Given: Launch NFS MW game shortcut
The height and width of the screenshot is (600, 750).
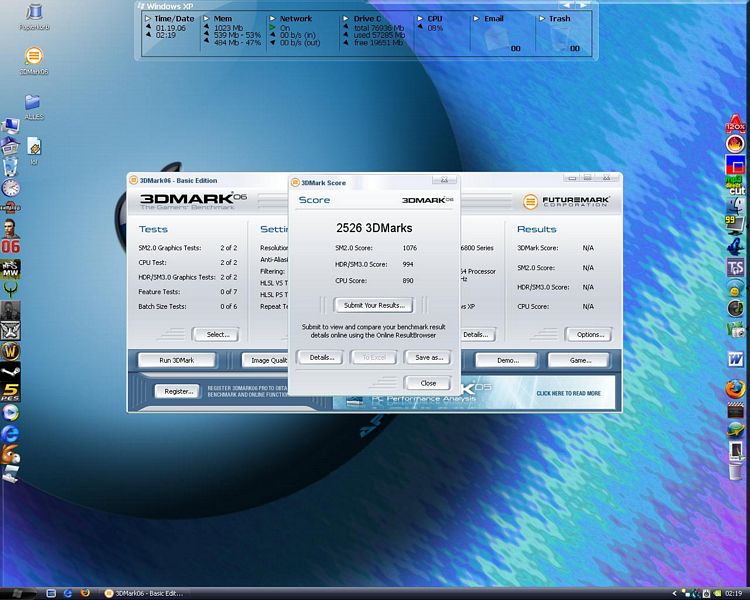Looking at the screenshot, I should click(11, 268).
